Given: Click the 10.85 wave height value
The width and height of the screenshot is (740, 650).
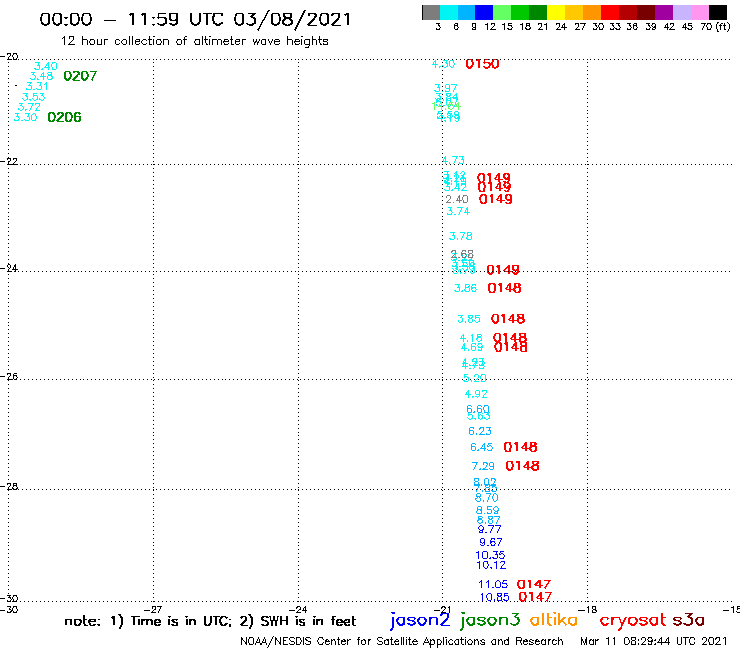Looking at the screenshot, I should coord(495,597).
